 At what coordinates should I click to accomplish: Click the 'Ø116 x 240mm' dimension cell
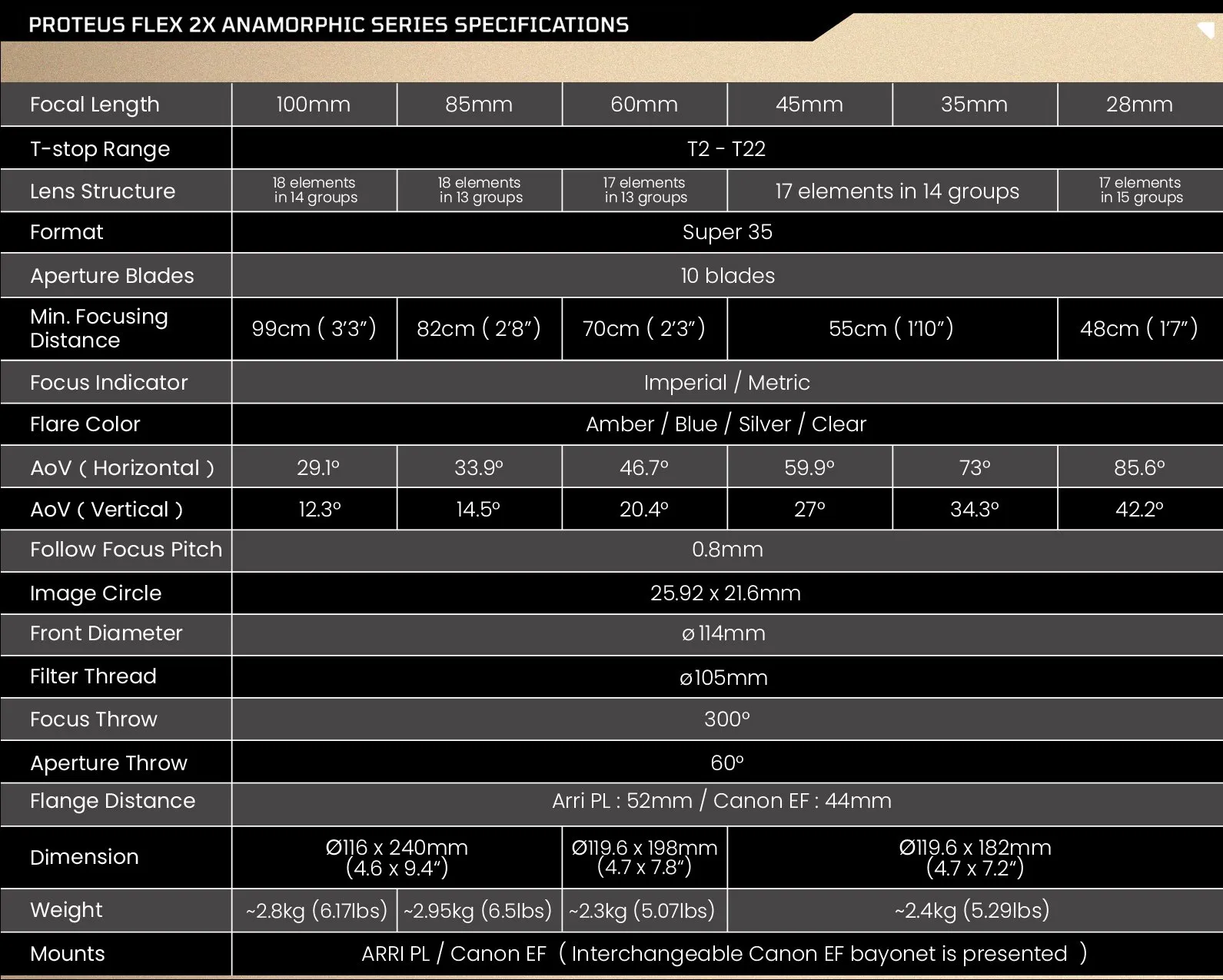tap(397, 858)
